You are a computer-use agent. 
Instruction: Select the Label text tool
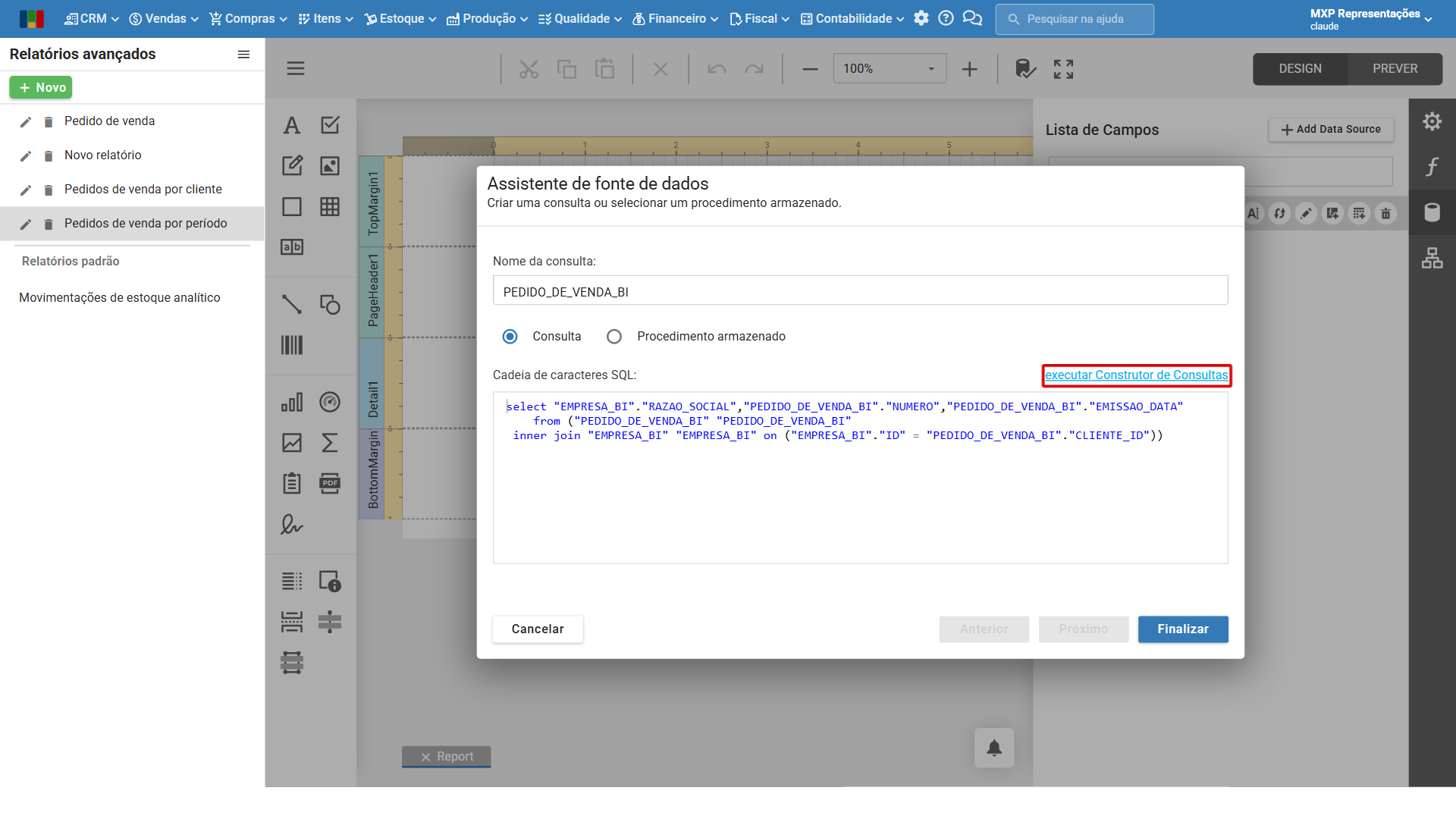(x=292, y=125)
